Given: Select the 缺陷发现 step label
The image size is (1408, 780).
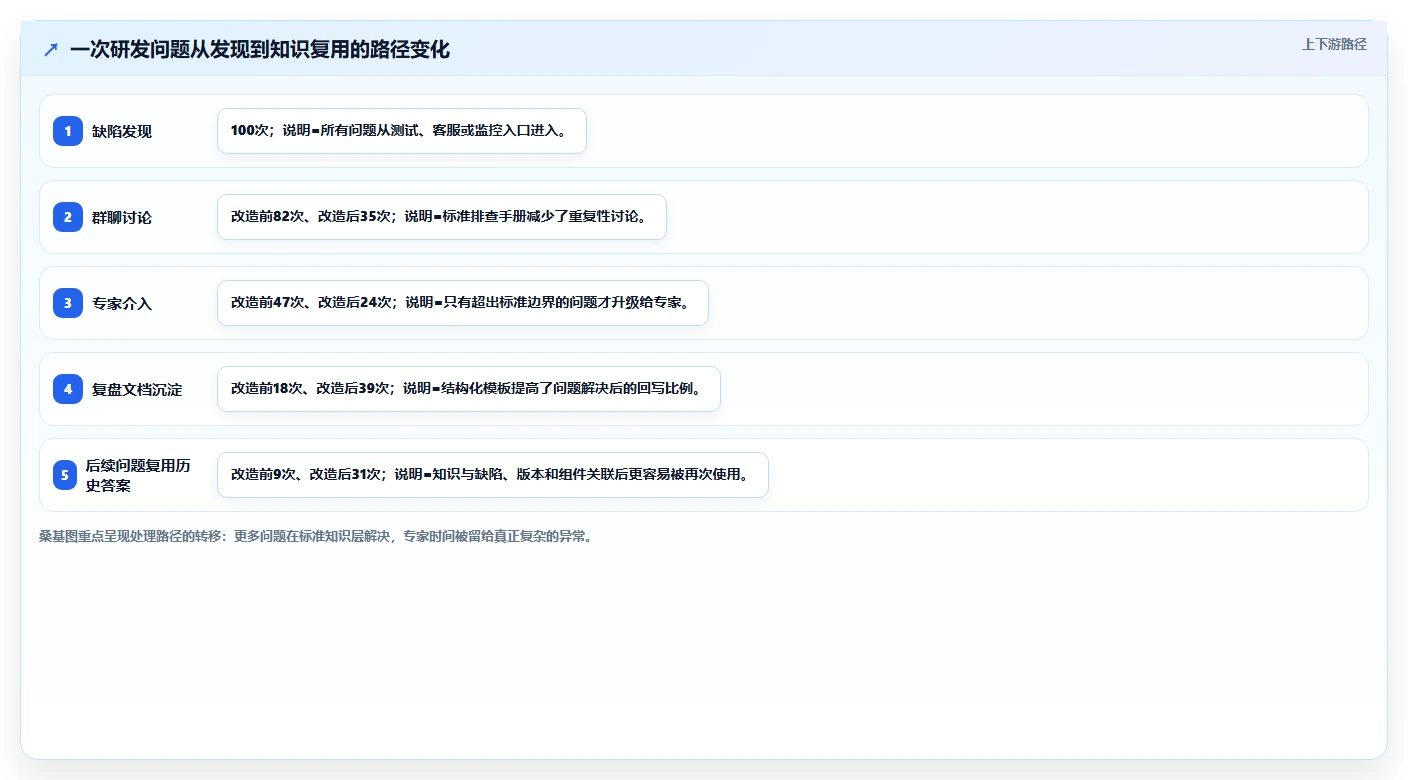Looking at the screenshot, I should (x=122, y=131).
